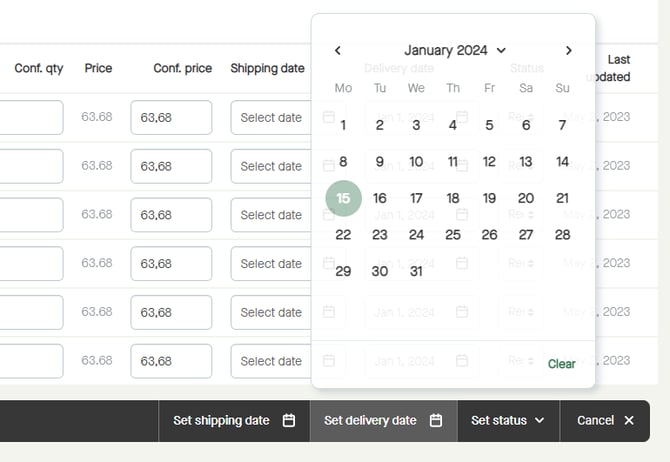Viewport: 670px width, 462px height.
Task: Pick January 31 in the calendar
Action: click(x=416, y=271)
